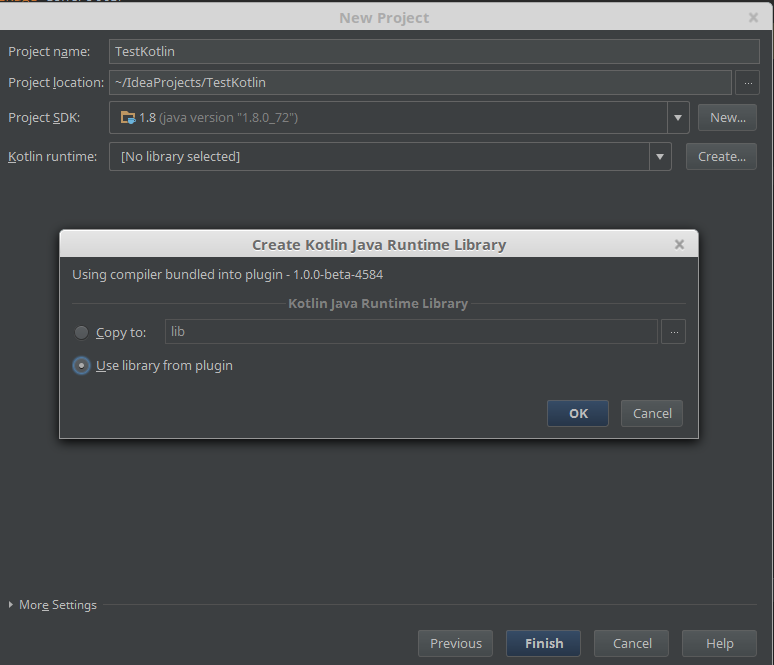
Task: Click OK in Create Kotlin Runtime dialog
Action: (x=578, y=413)
